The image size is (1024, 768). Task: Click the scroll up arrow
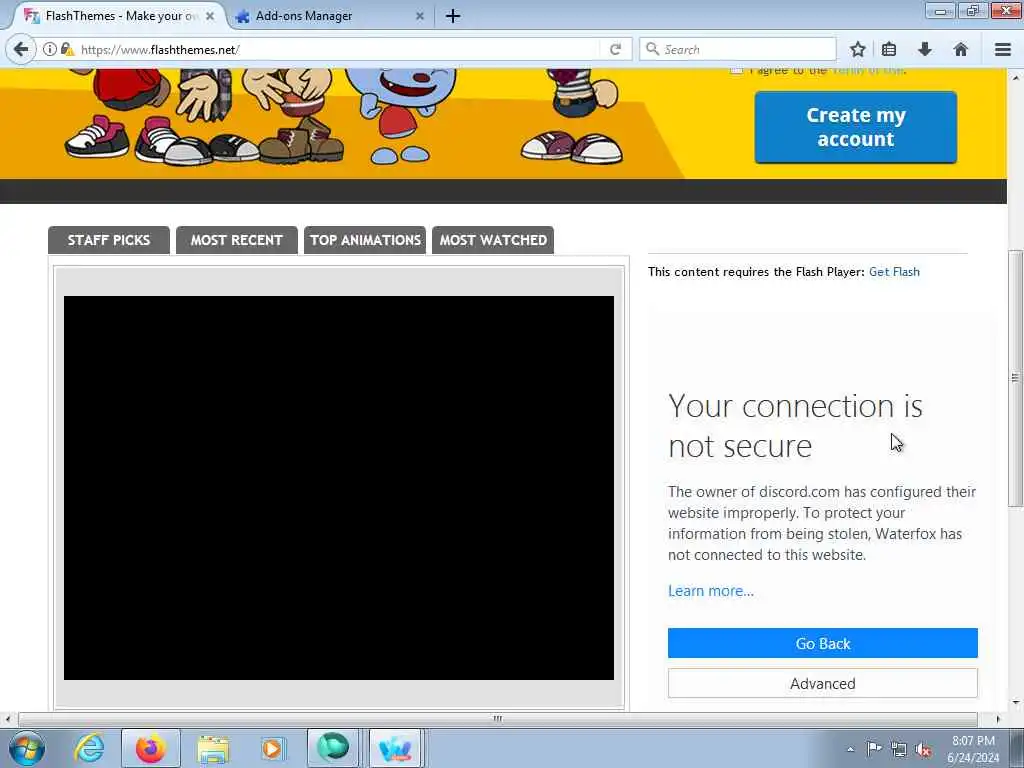(1016, 77)
